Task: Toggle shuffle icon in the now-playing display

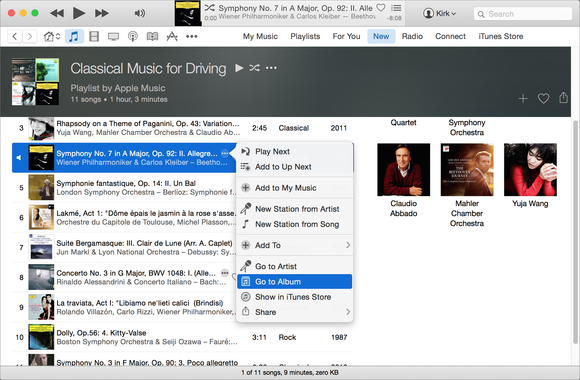Action: coord(210,7)
